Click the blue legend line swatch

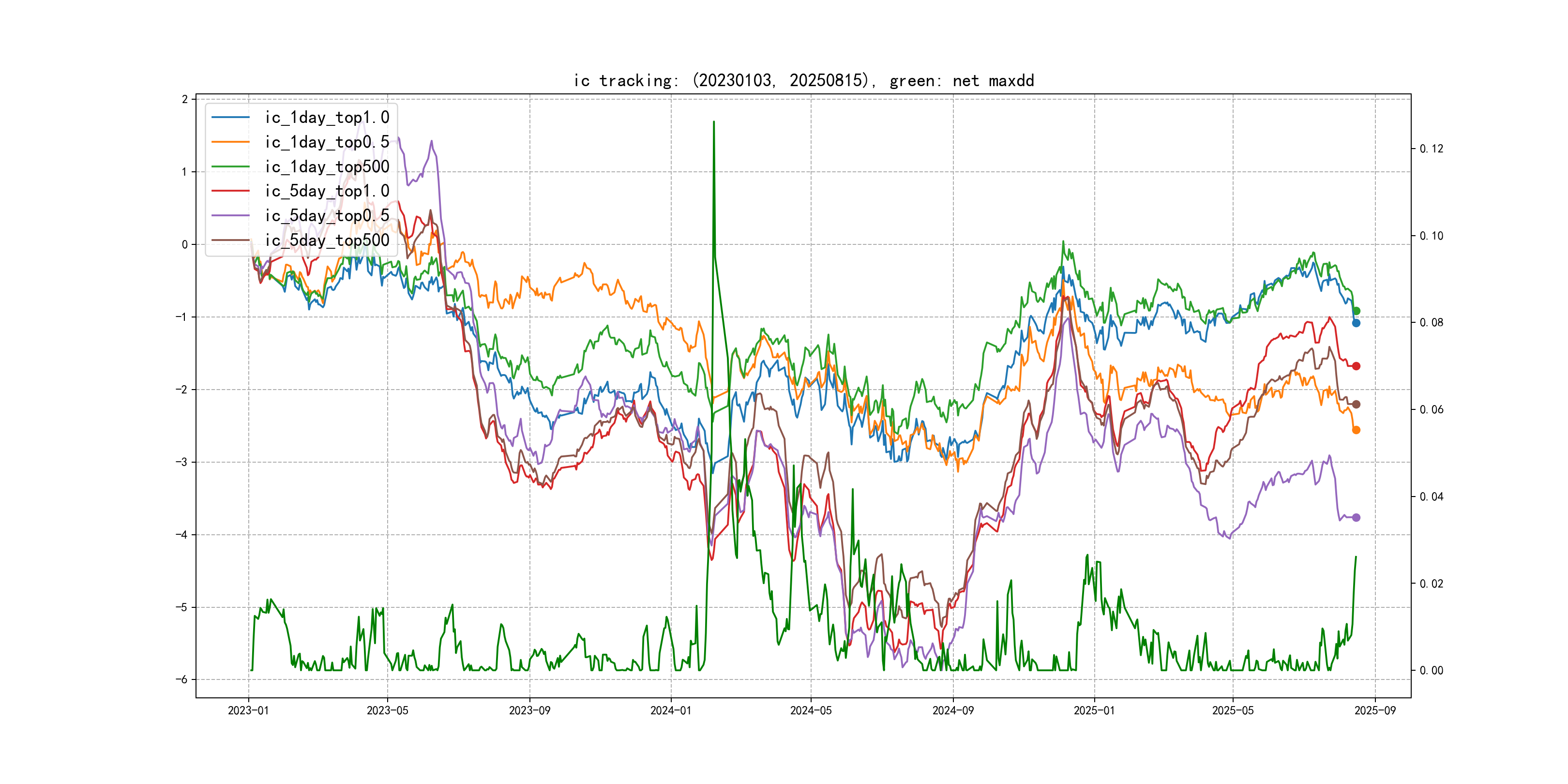[x=231, y=118]
